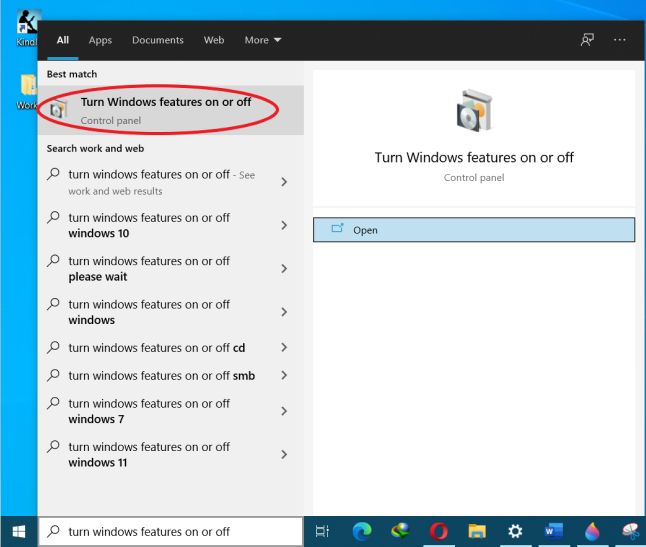Open Settings gear on taskbar
The image size is (646, 547).
click(515, 531)
